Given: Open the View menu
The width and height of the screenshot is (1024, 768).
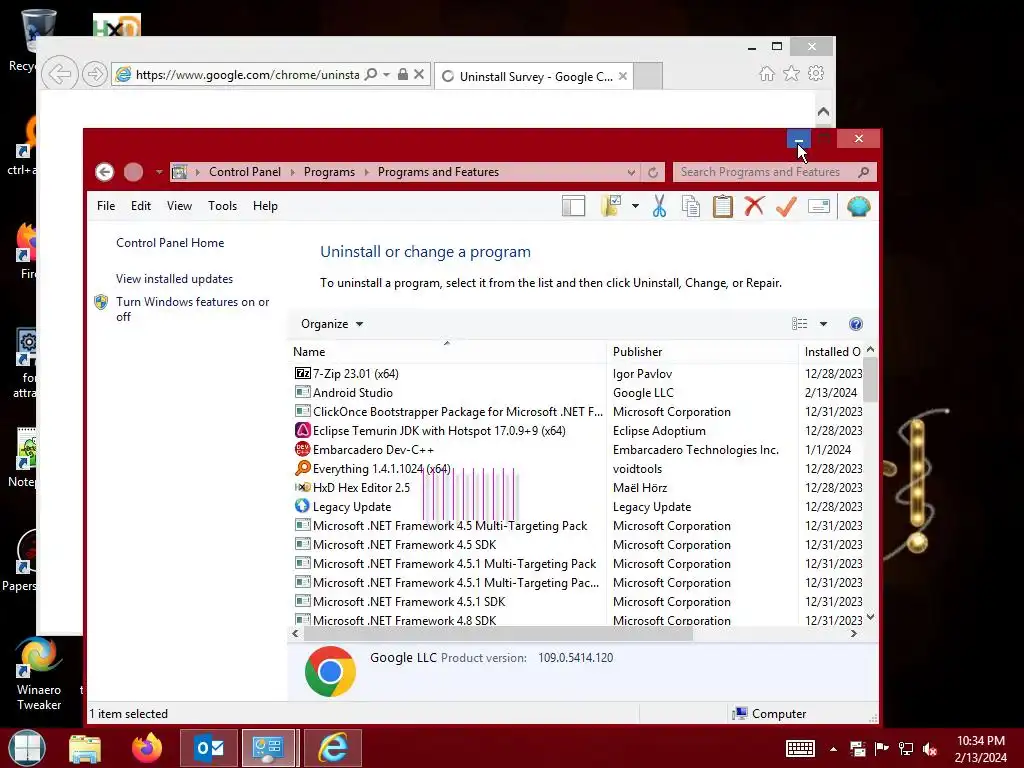Looking at the screenshot, I should [179, 206].
